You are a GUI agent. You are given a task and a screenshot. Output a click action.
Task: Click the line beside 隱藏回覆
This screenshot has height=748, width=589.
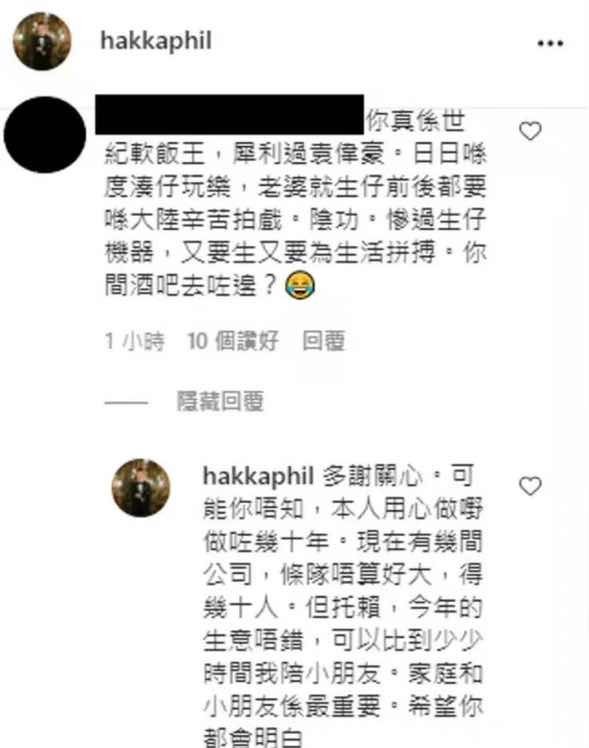coord(126,402)
